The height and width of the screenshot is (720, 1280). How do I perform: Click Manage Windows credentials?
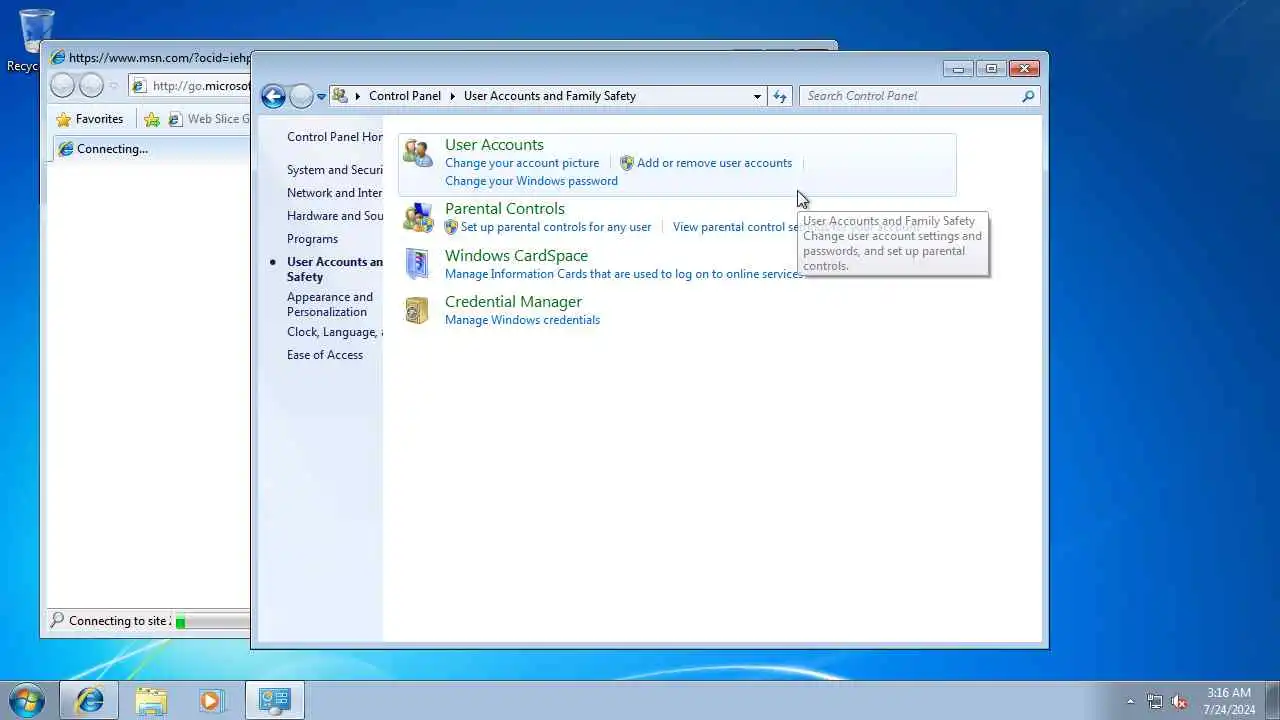tap(522, 320)
